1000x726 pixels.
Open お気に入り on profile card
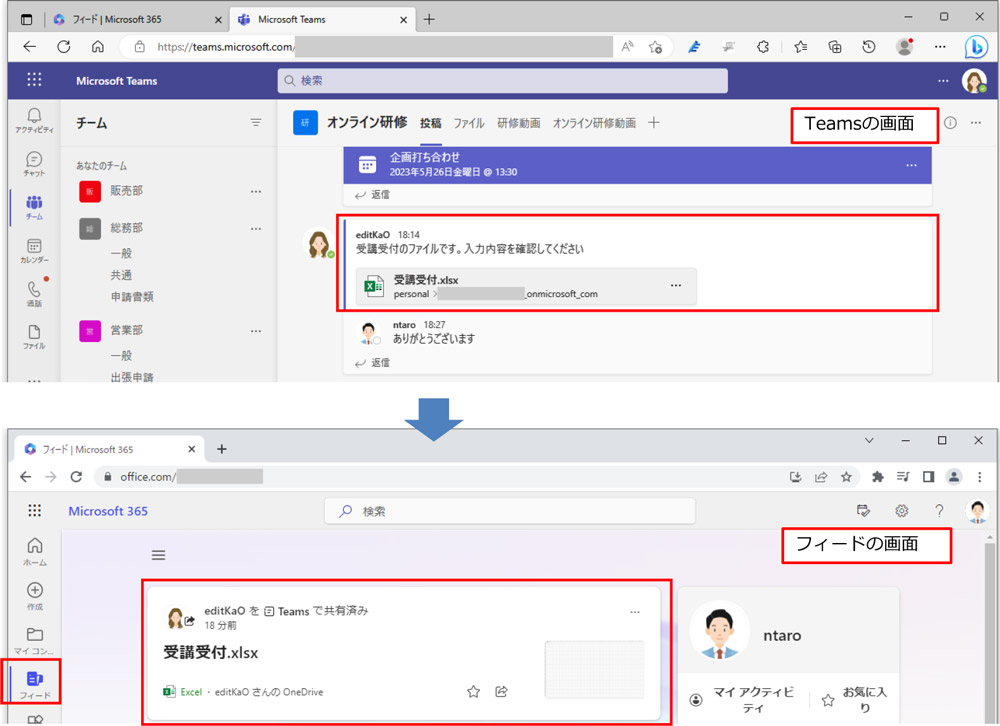coord(856,700)
